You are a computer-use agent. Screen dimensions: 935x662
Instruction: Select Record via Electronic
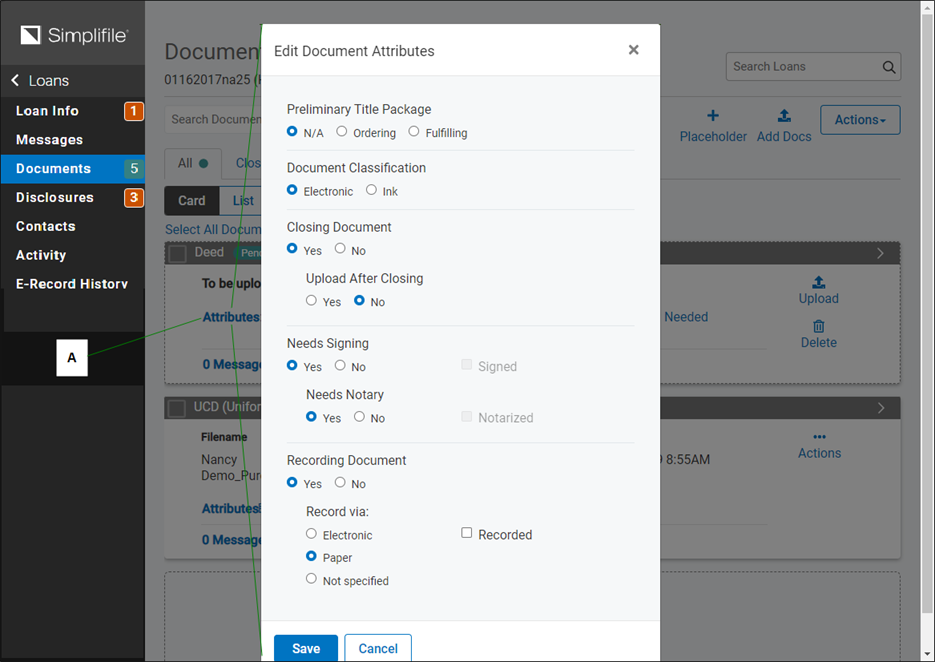click(x=311, y=533)
